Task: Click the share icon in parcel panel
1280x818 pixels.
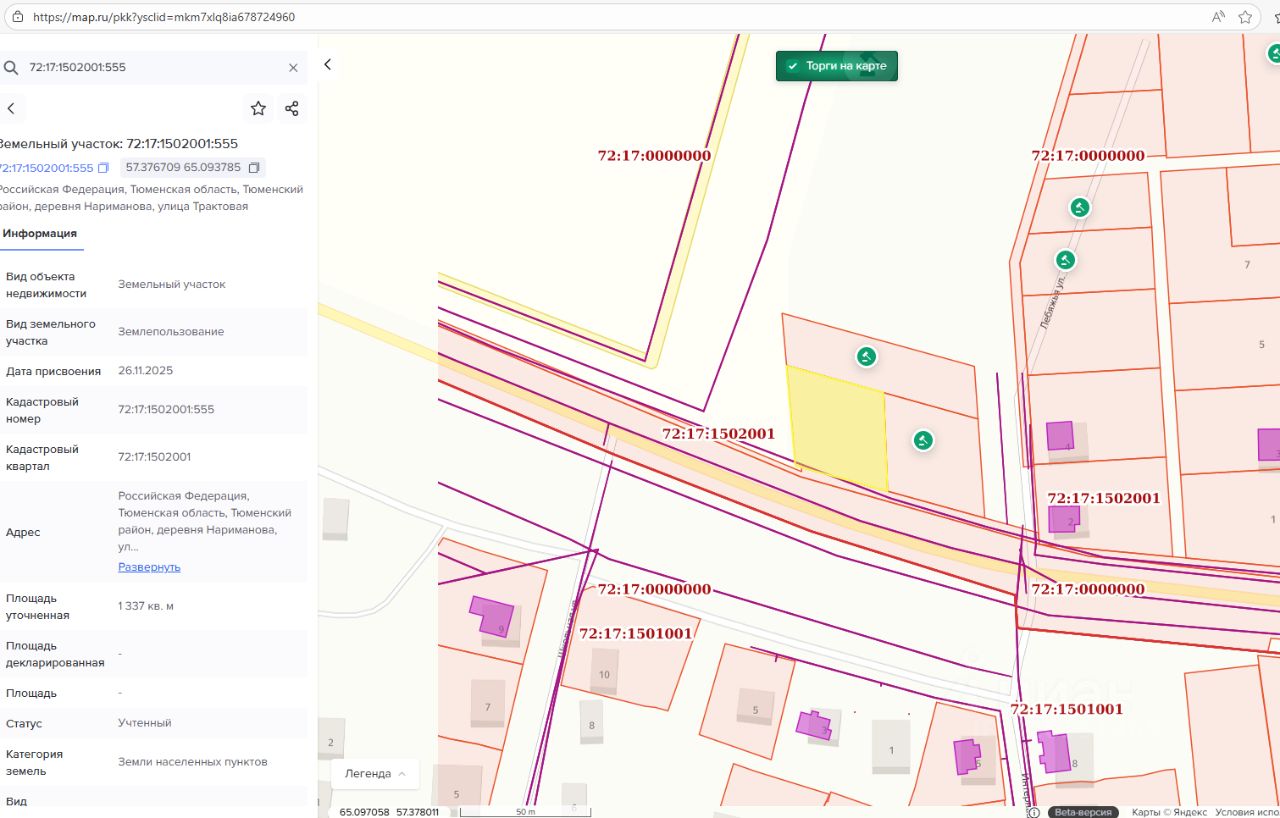Action: (292, 109)
